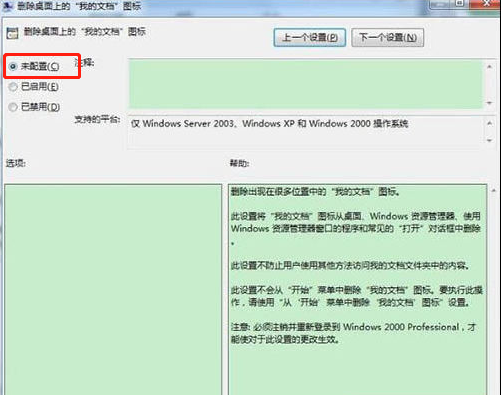The height and width of the screenshot is (395, 501).
Task: Click the 帮助 pane scroll-up arrow
Action: pos(494,191)
